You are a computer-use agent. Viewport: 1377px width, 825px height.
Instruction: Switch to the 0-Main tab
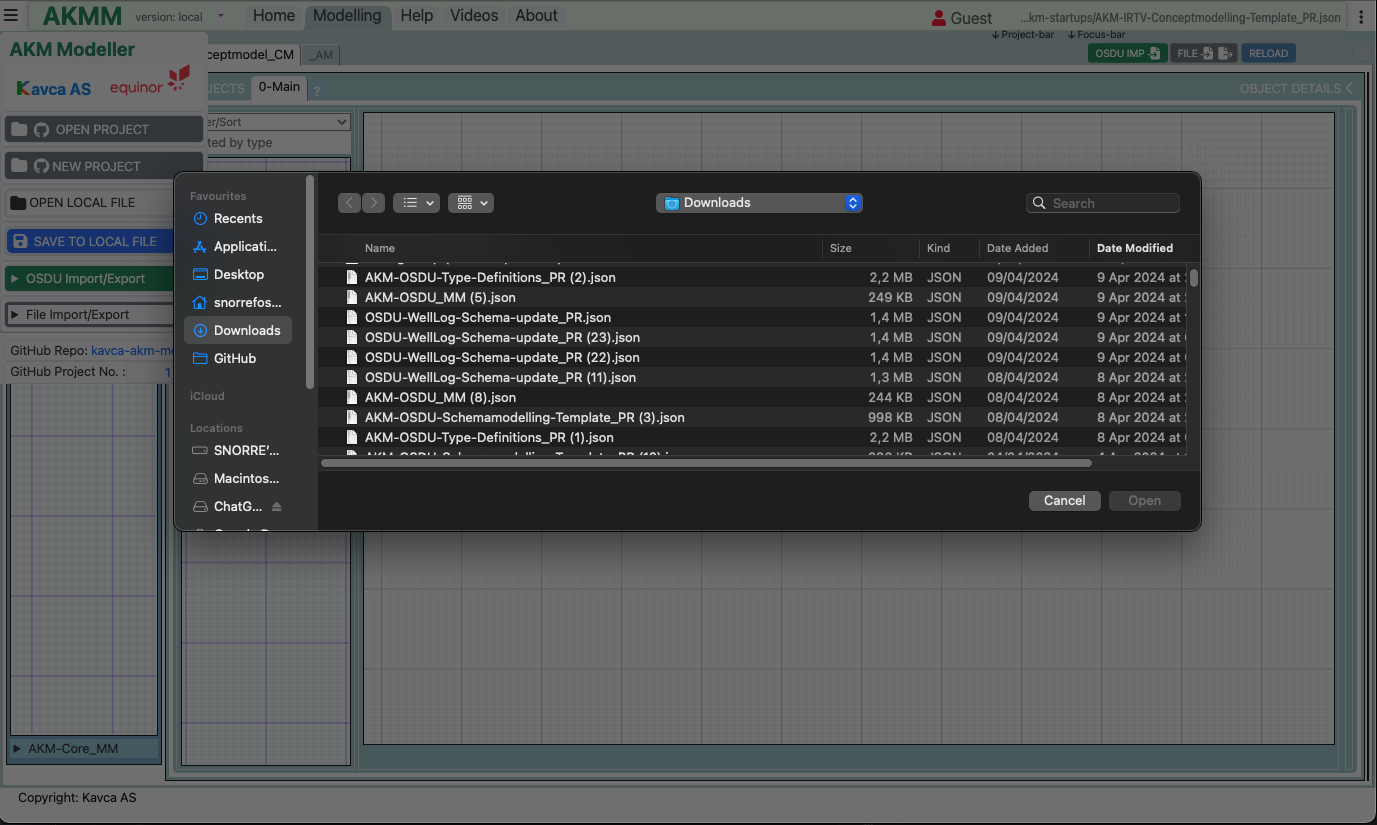pyautogui.click(x=279, y=87)
